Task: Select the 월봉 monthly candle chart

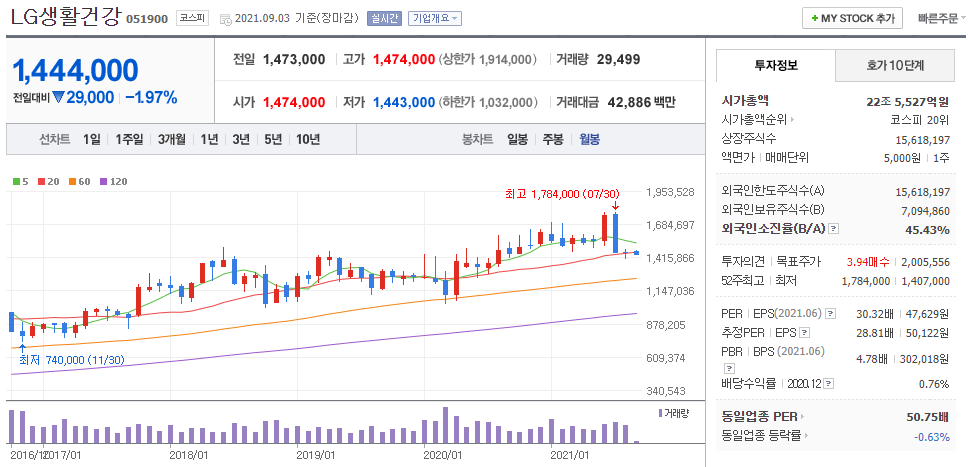Action: [589, 139]
